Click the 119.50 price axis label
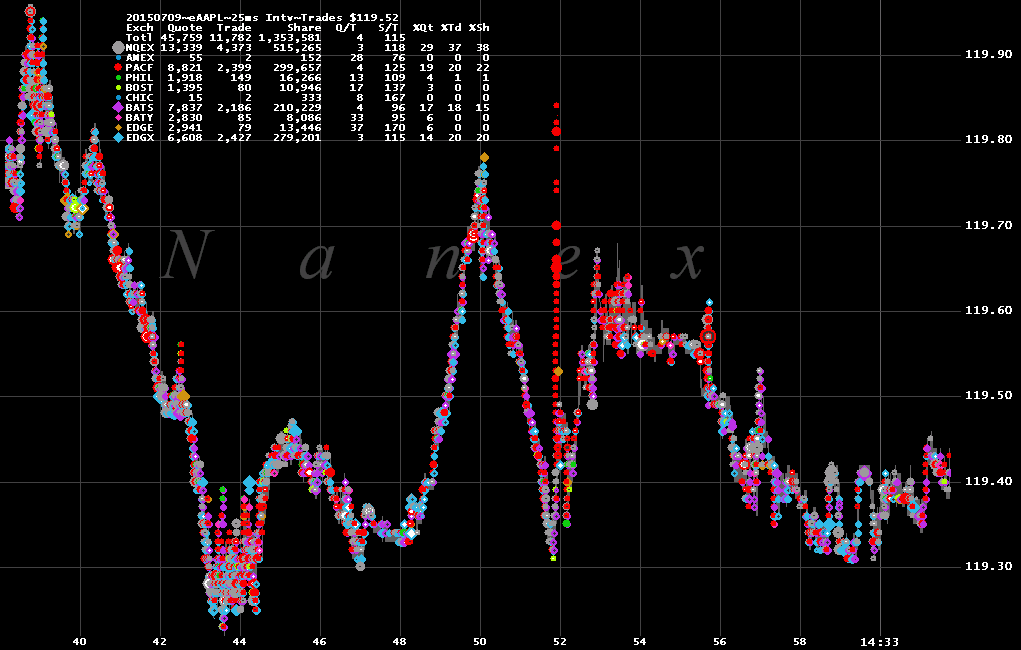Viewport: 1021px width, 650px height. click(x=988, y=395)
